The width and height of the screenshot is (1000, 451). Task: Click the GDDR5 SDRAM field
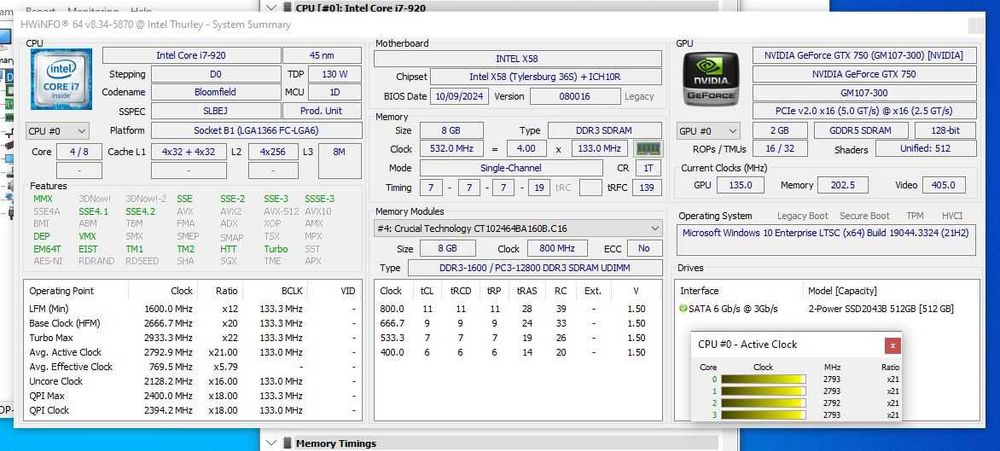tap(862, 131)
